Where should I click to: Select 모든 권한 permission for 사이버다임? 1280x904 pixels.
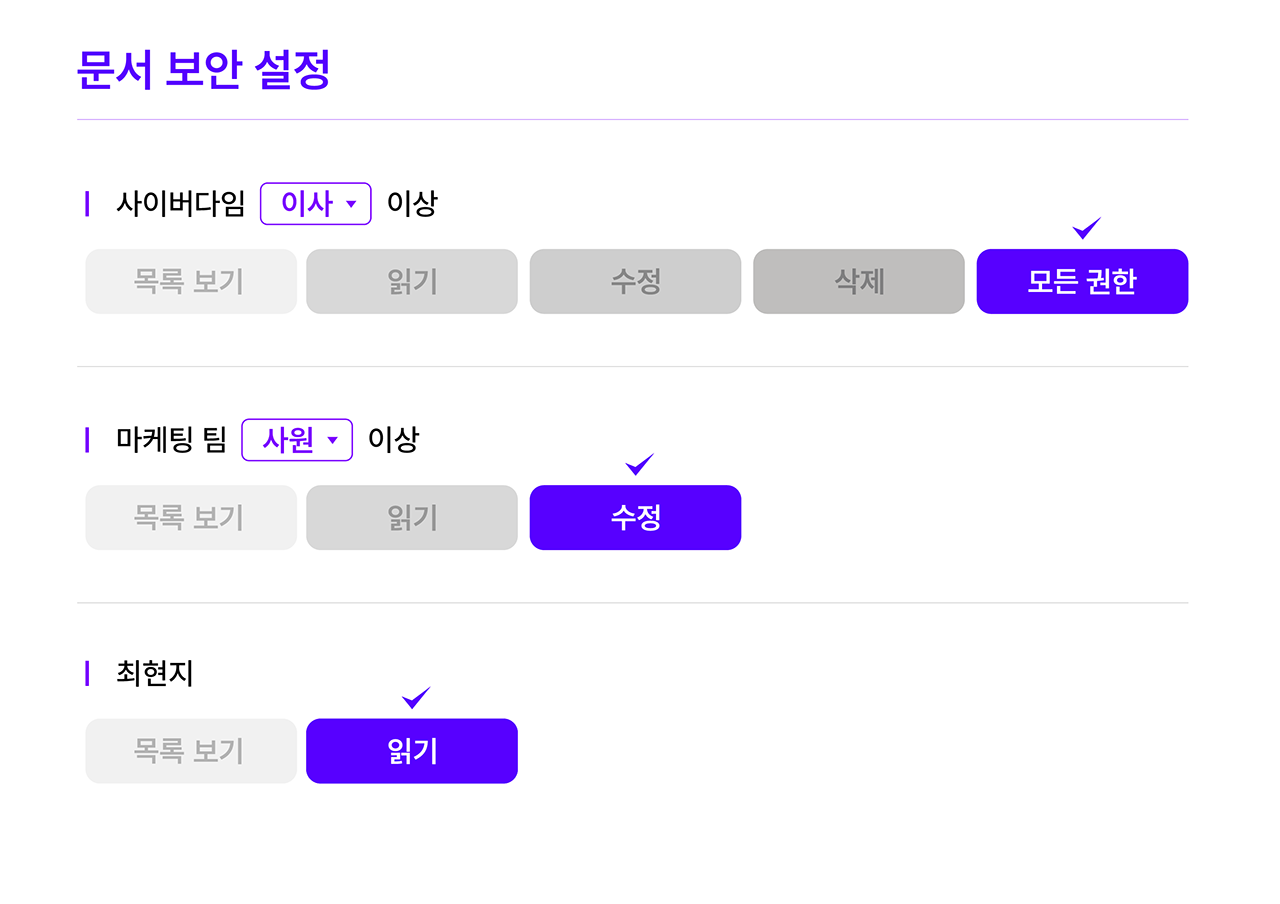pyautogui.click(x=1082, y=282)
